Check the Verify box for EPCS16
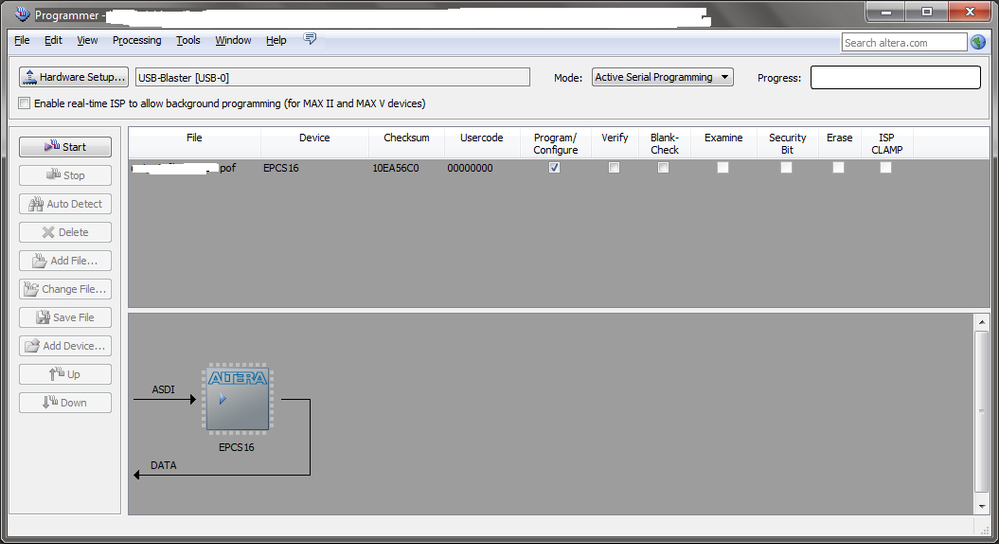The height and width of the screenshot is (544, 999). tap(614, 168)
